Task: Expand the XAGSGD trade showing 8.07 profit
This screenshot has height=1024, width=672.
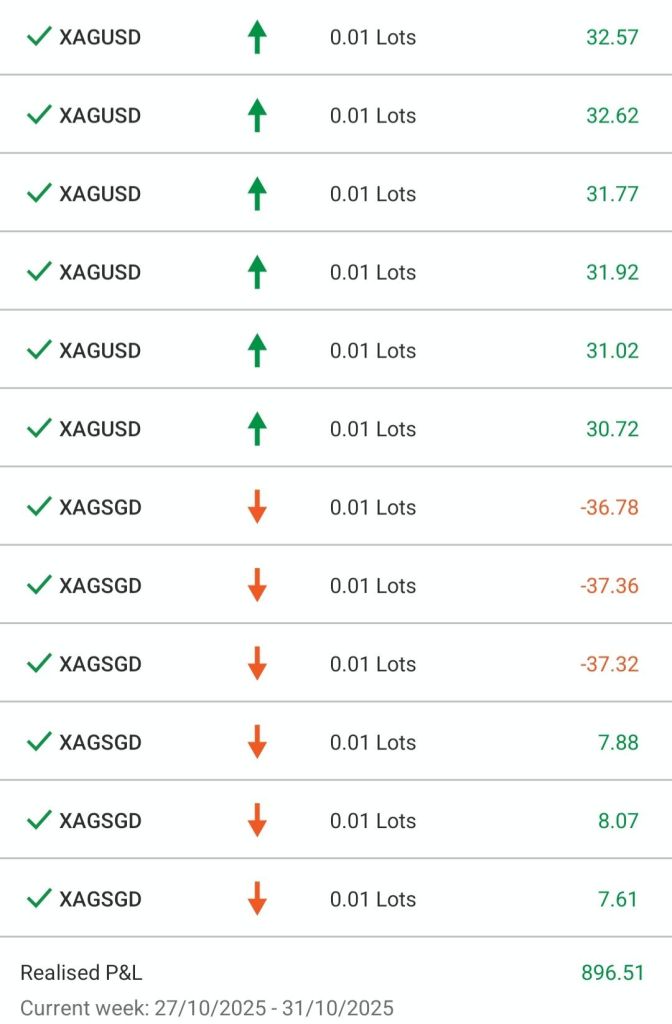Action: click(336, 821)
